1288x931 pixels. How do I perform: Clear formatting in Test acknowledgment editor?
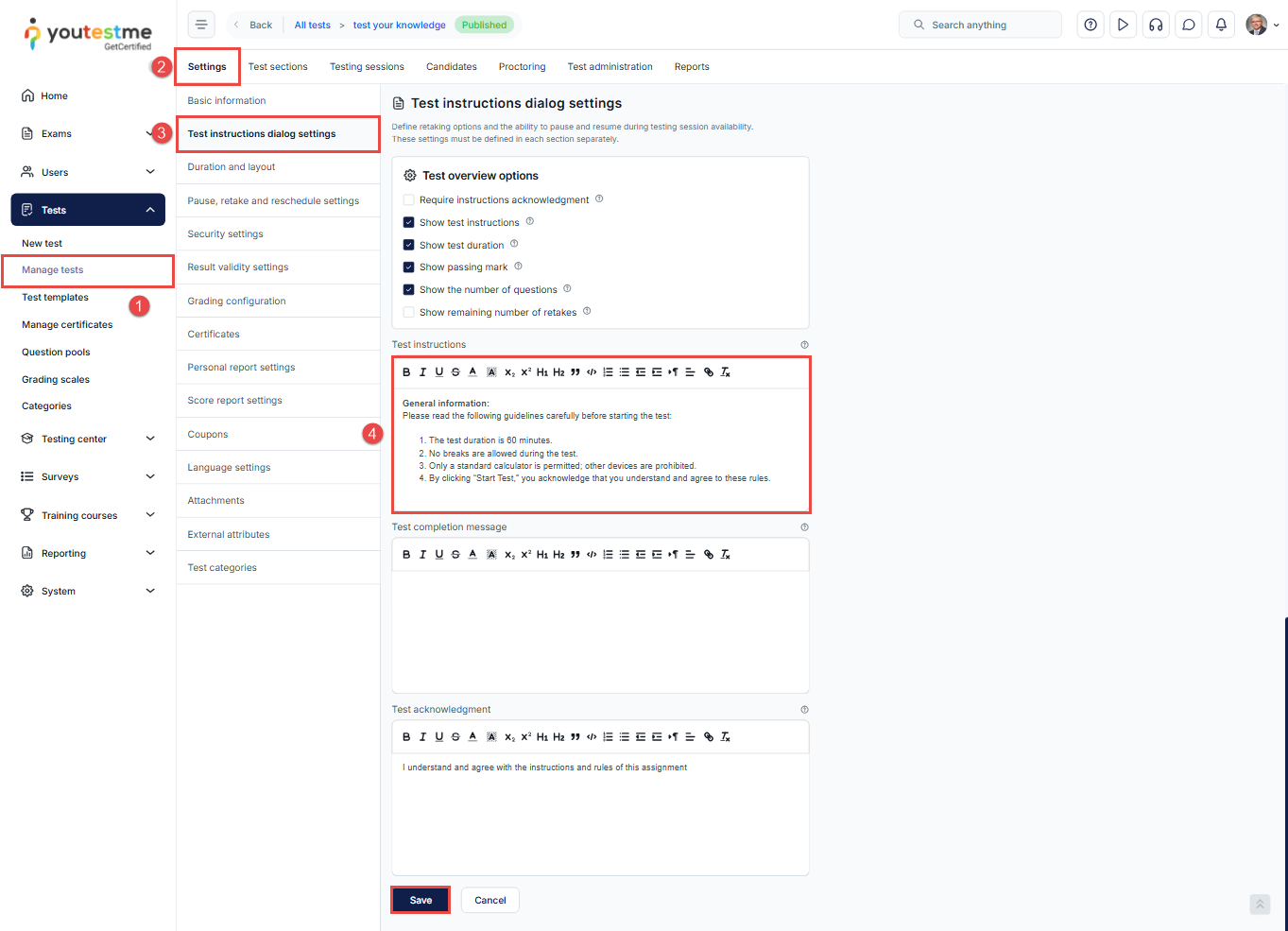(726, 737)
